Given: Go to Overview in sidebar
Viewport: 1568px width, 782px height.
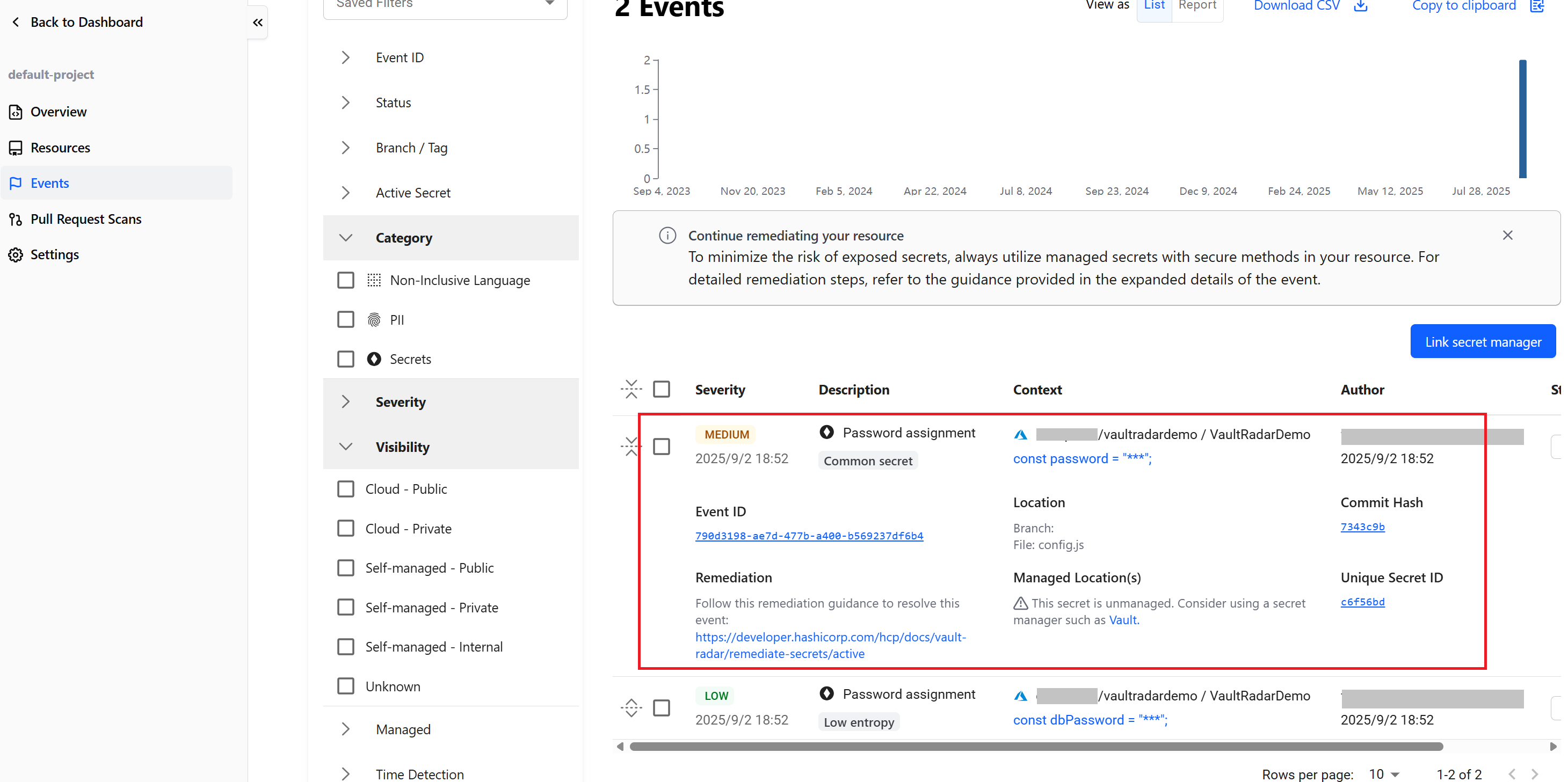Looking at the screenshot, I should coord(59,112).
